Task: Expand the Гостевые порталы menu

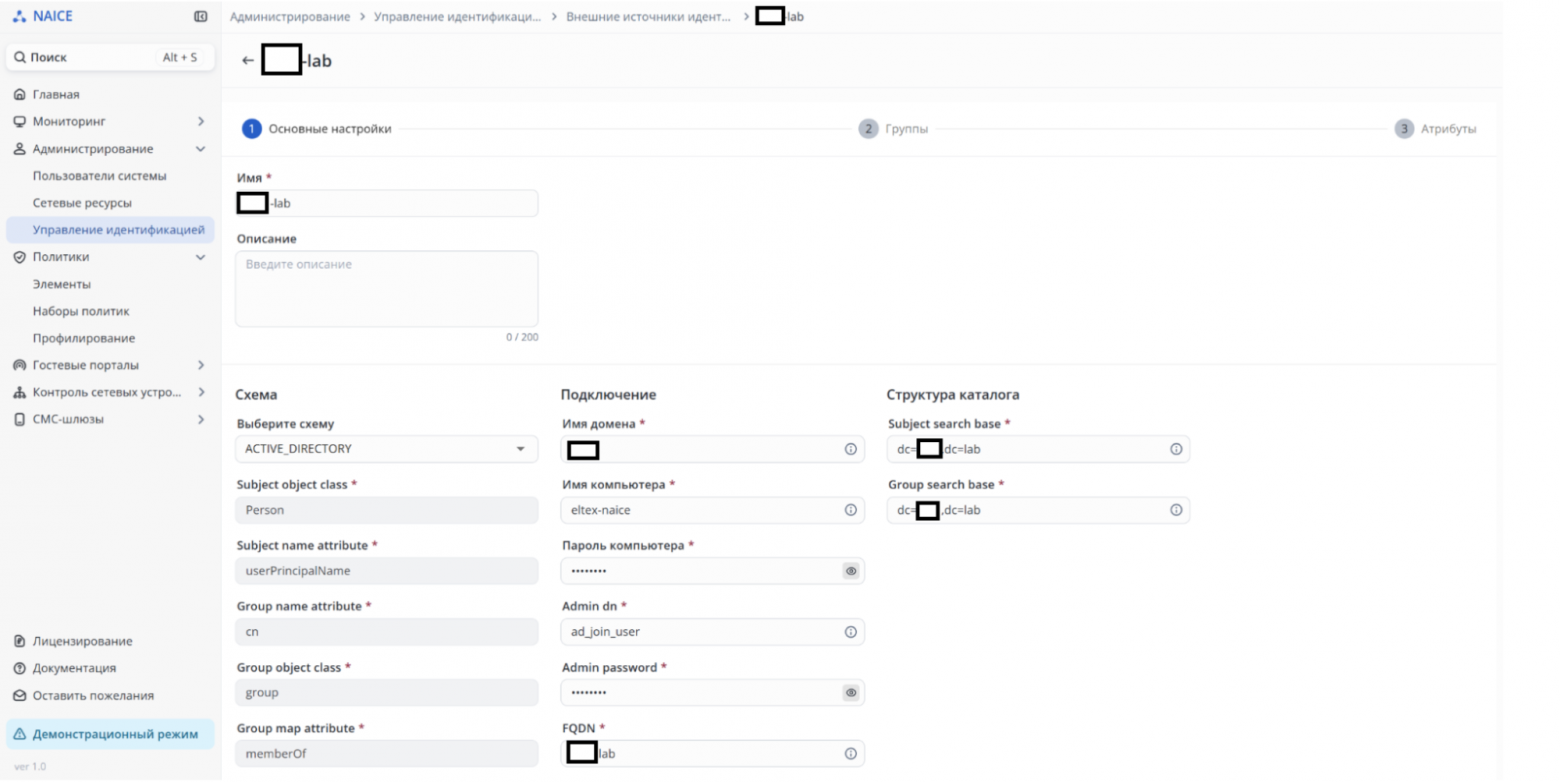Action: (110, 365)
